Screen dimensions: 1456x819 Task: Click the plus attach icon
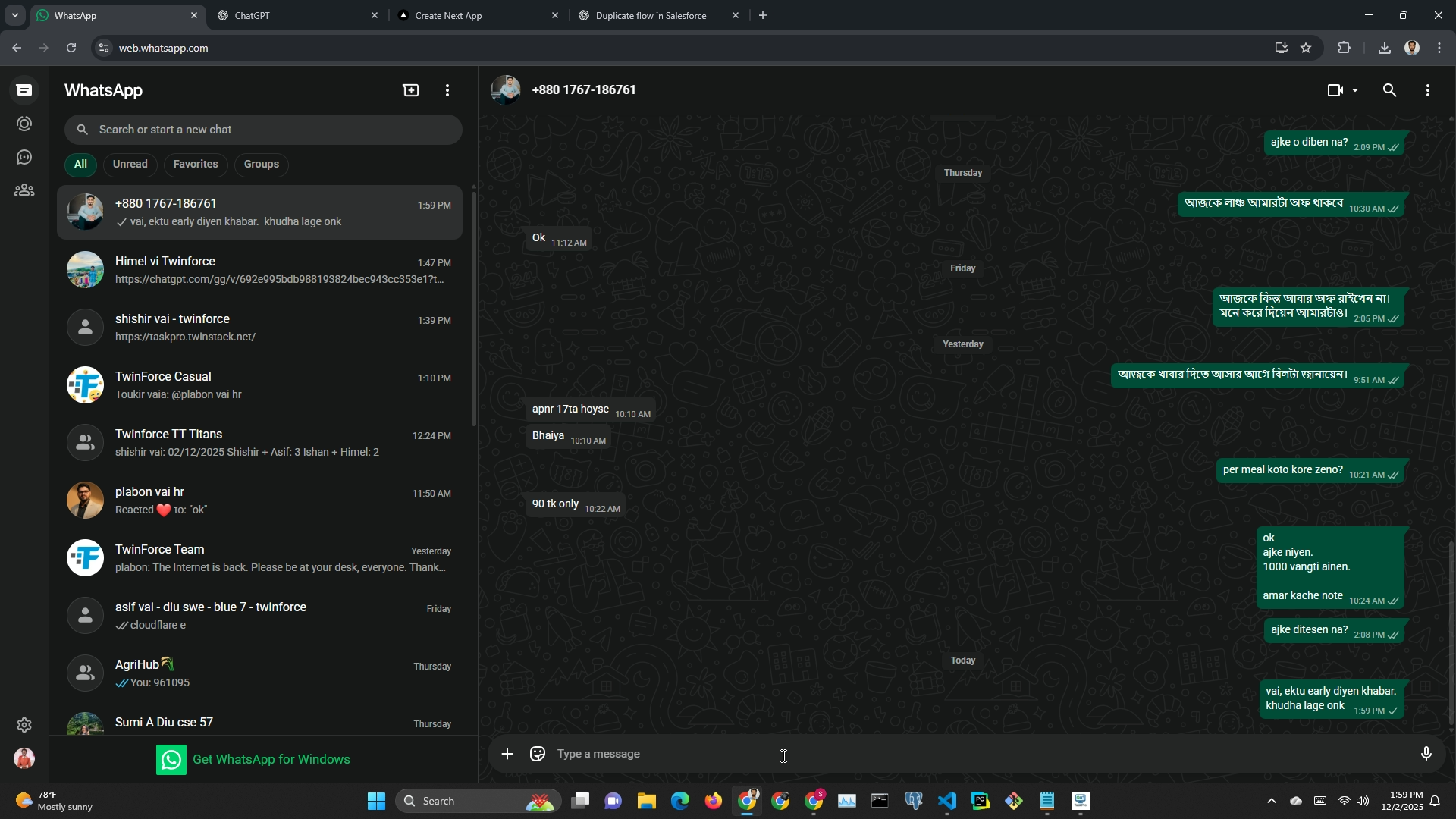[x=507, y=754]
